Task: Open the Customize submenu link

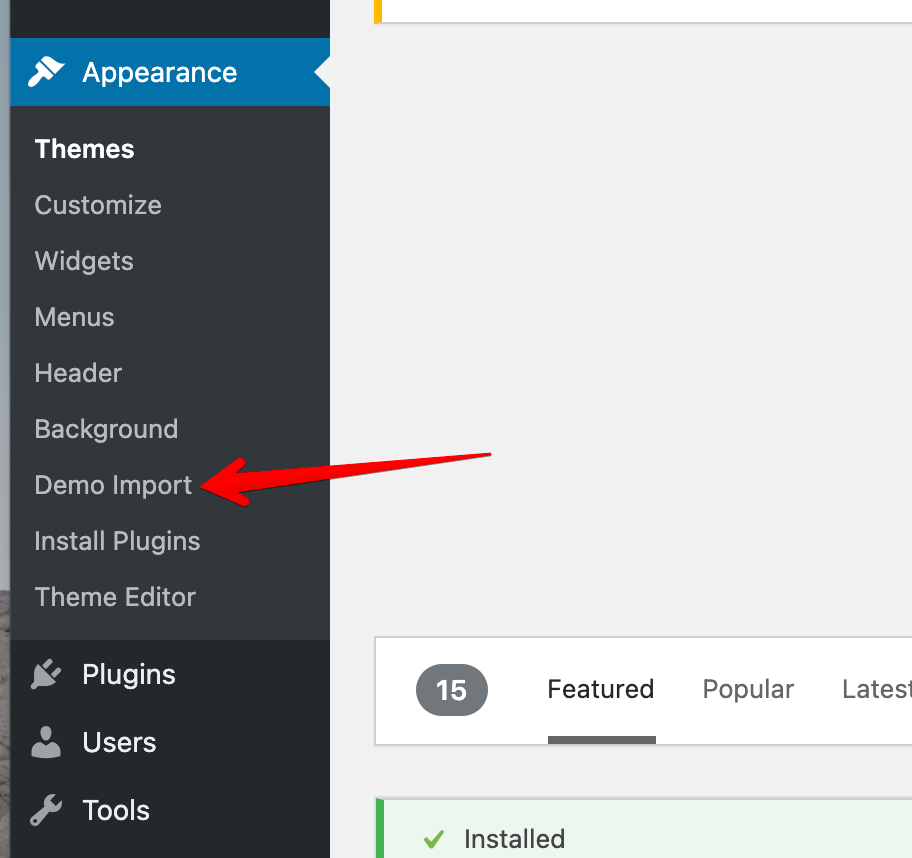Action: (x=98, y=205)
